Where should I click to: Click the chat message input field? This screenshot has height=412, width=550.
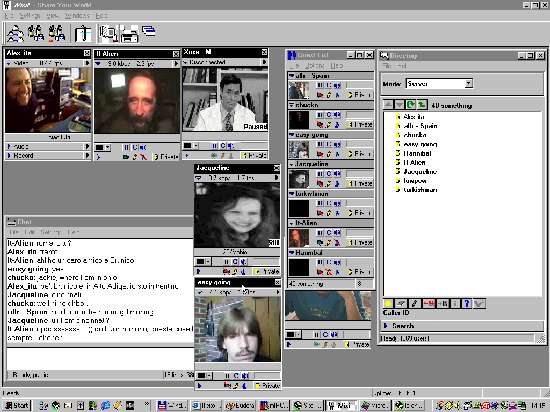click(100, 358)
